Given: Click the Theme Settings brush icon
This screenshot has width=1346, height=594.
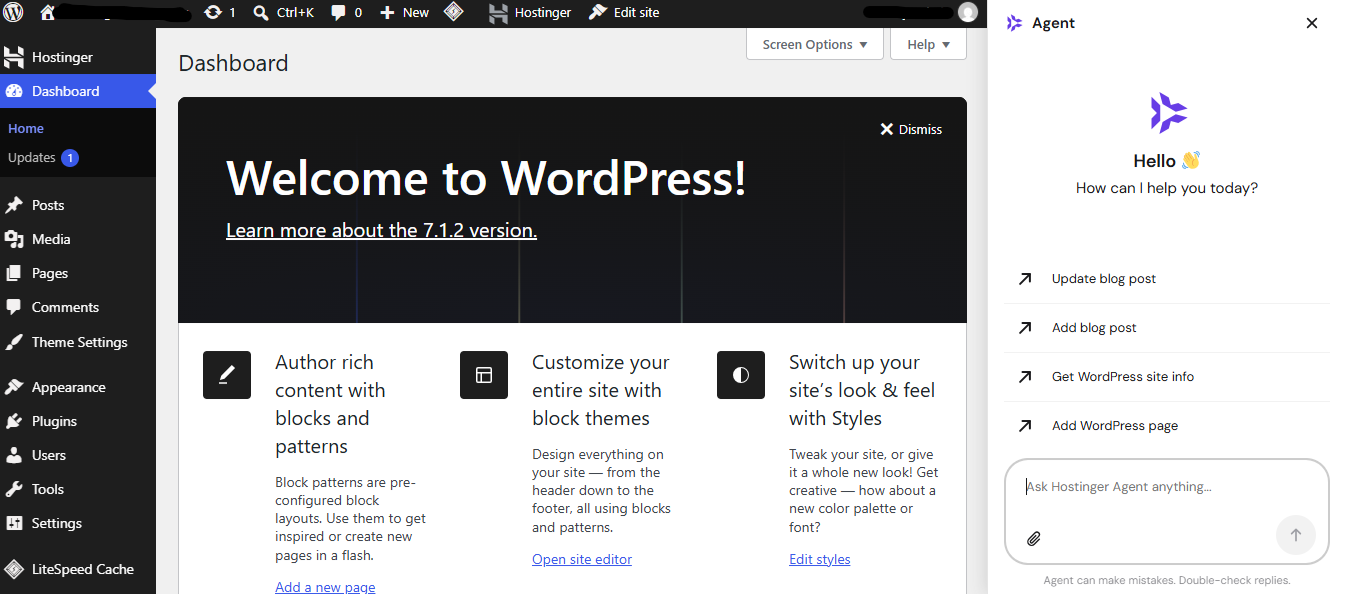Looking at the screenshot, I should [x=14, y=342].
